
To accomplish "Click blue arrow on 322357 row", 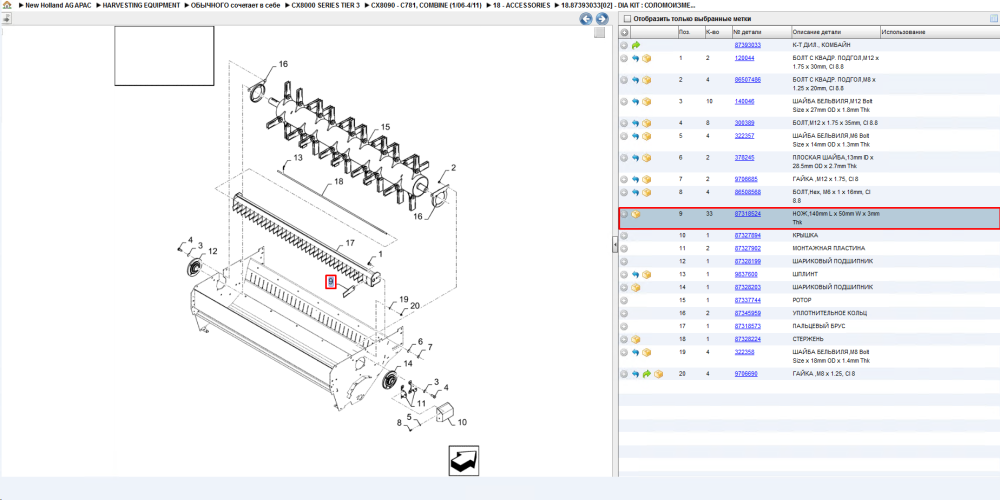I will pyautogui.click(x=636, y=136).
